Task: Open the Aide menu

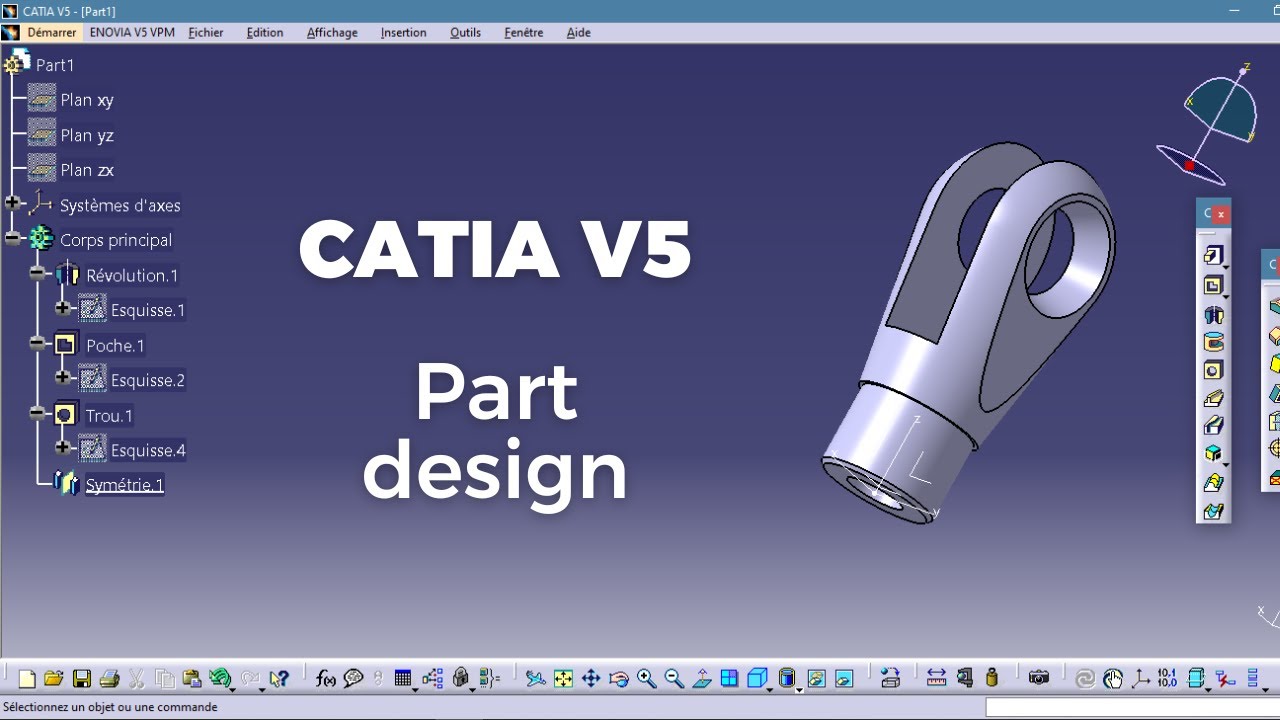Action: tap(578, 32)
